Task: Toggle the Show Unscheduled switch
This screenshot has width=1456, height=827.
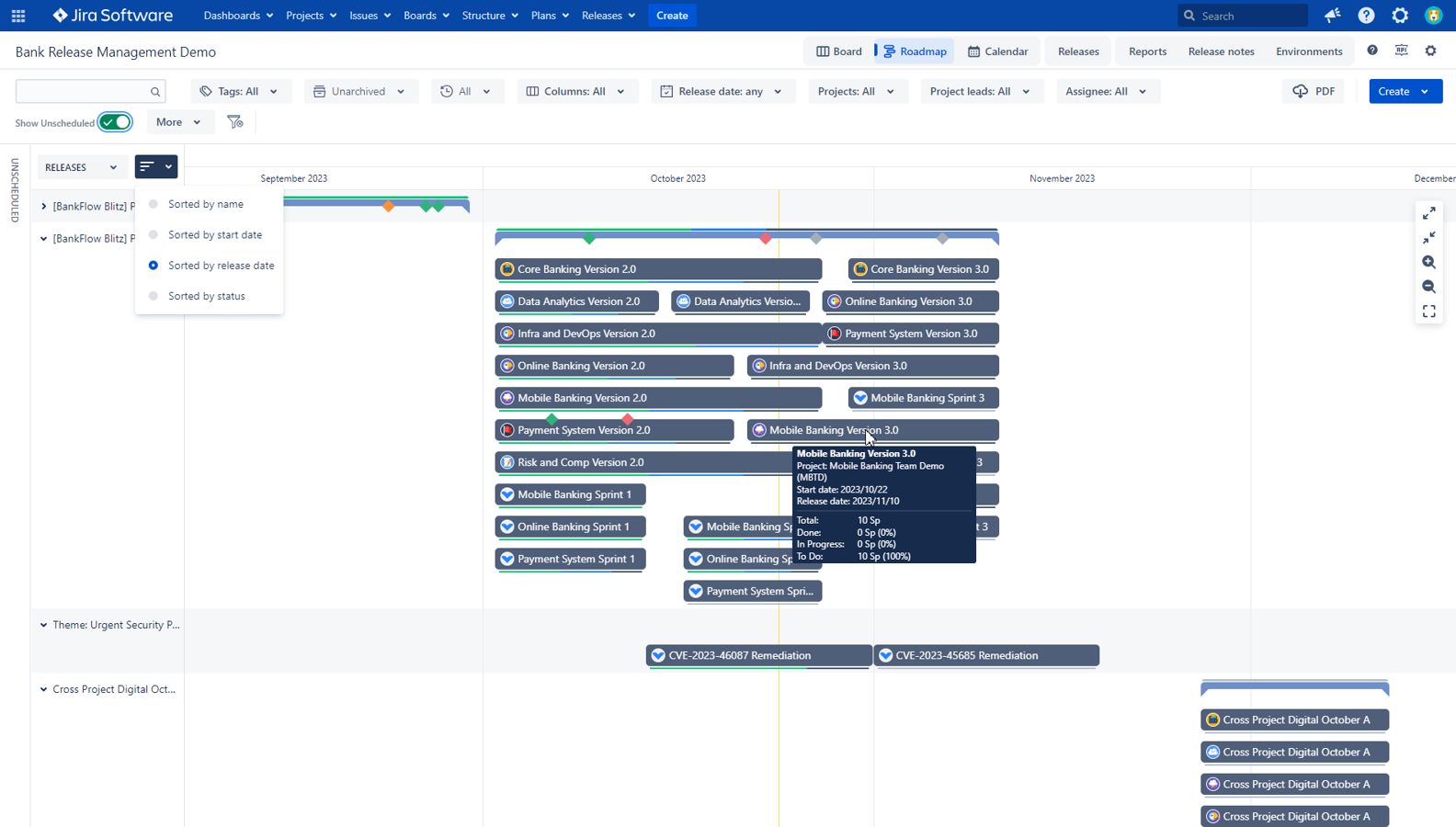Action: point(115,122)
